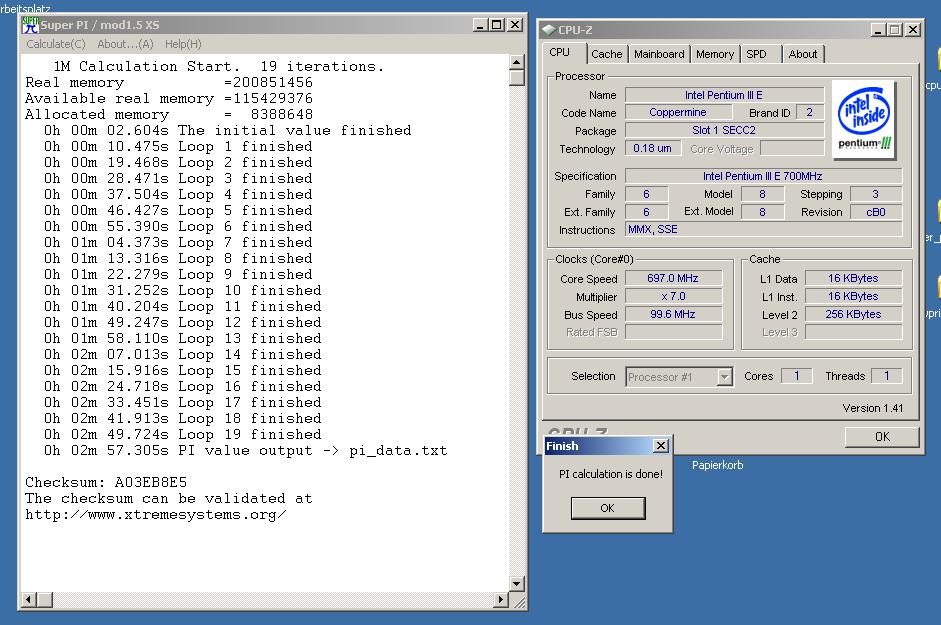
Task: Click the 'Checksum: A03EB8E5' line
Action: click(106, 482)
